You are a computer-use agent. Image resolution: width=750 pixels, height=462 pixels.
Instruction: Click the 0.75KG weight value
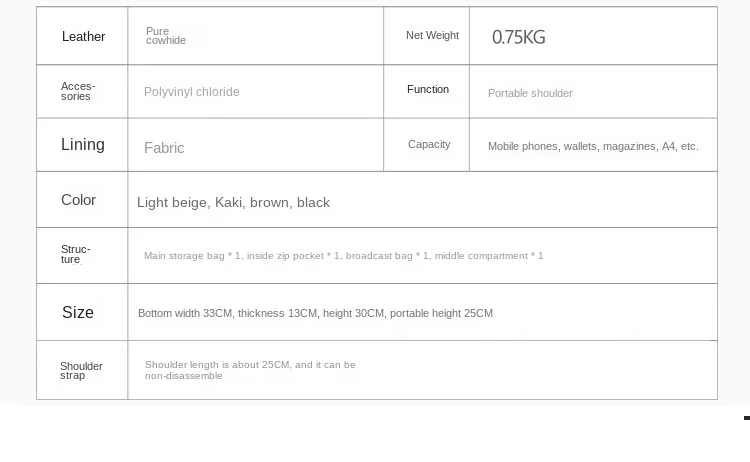pos(518,37)
